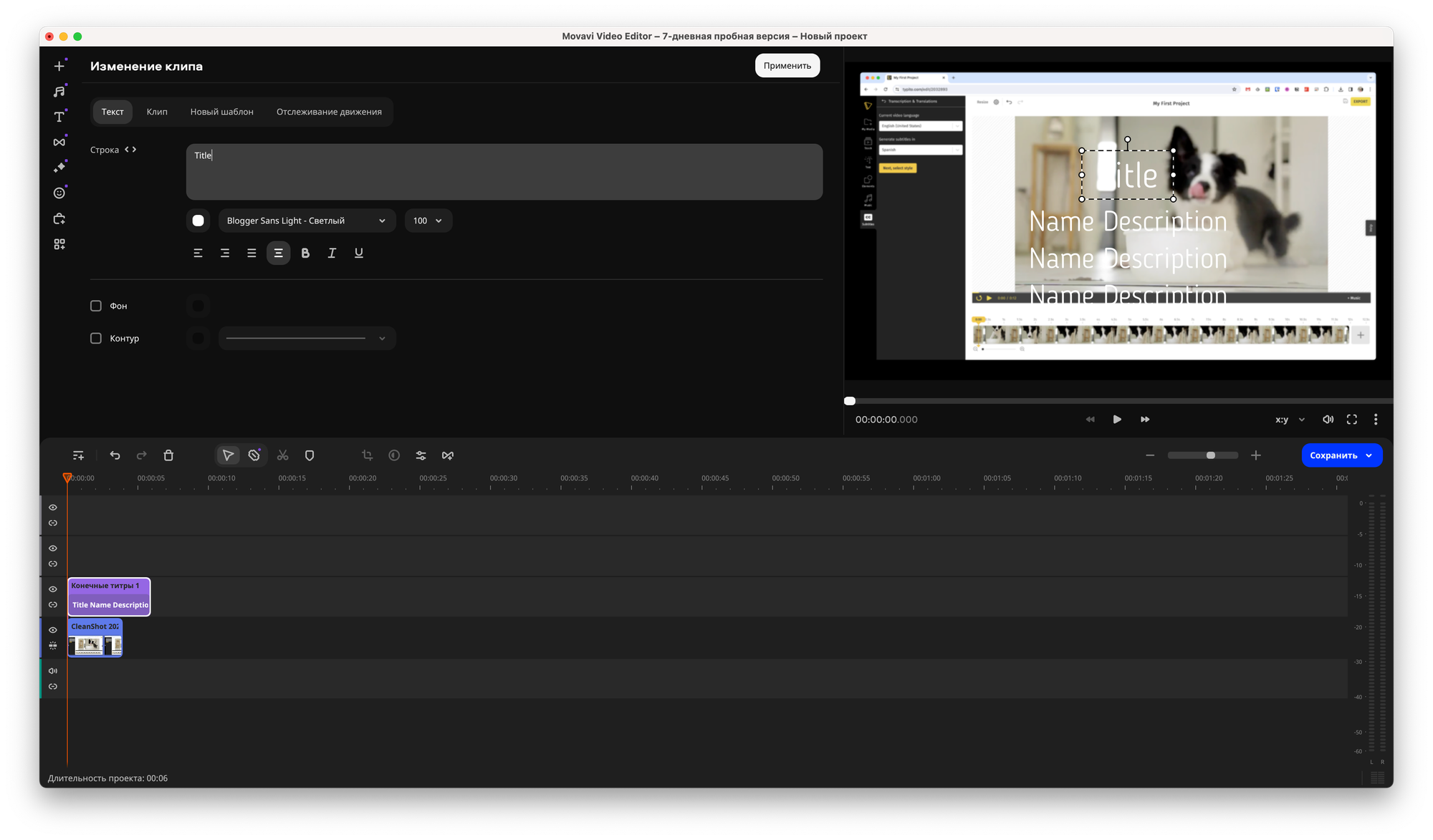Enable the Фон background checkbox

pos(96,306)
